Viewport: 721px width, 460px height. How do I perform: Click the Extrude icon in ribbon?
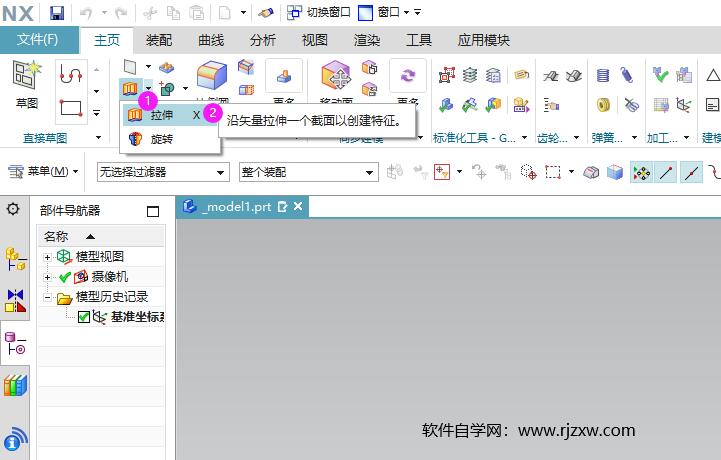[130, 88]
